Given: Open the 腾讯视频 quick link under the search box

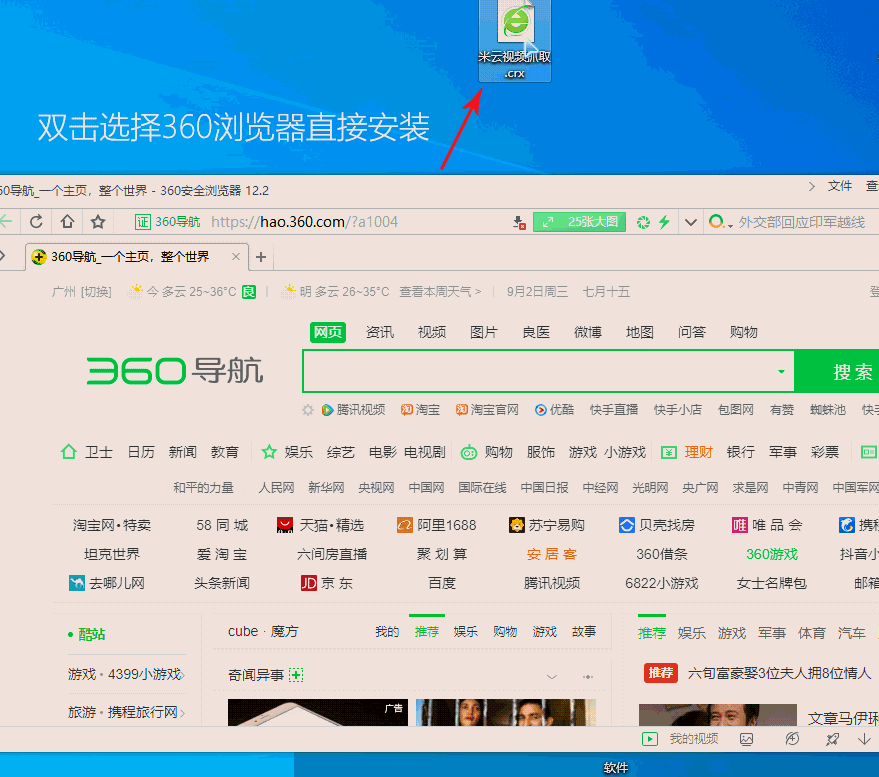Looking at the screenshot, I should pos(354,410).
